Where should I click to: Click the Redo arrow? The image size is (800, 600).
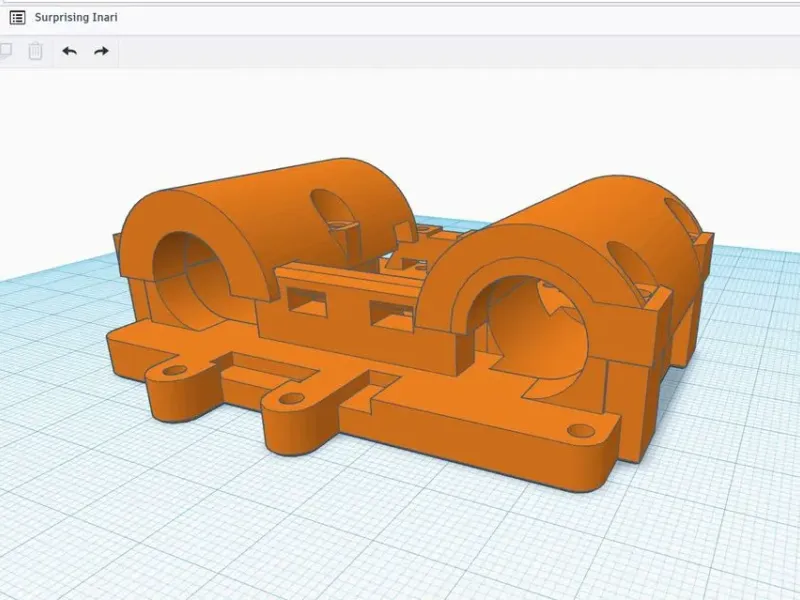[x=102, y=51]
